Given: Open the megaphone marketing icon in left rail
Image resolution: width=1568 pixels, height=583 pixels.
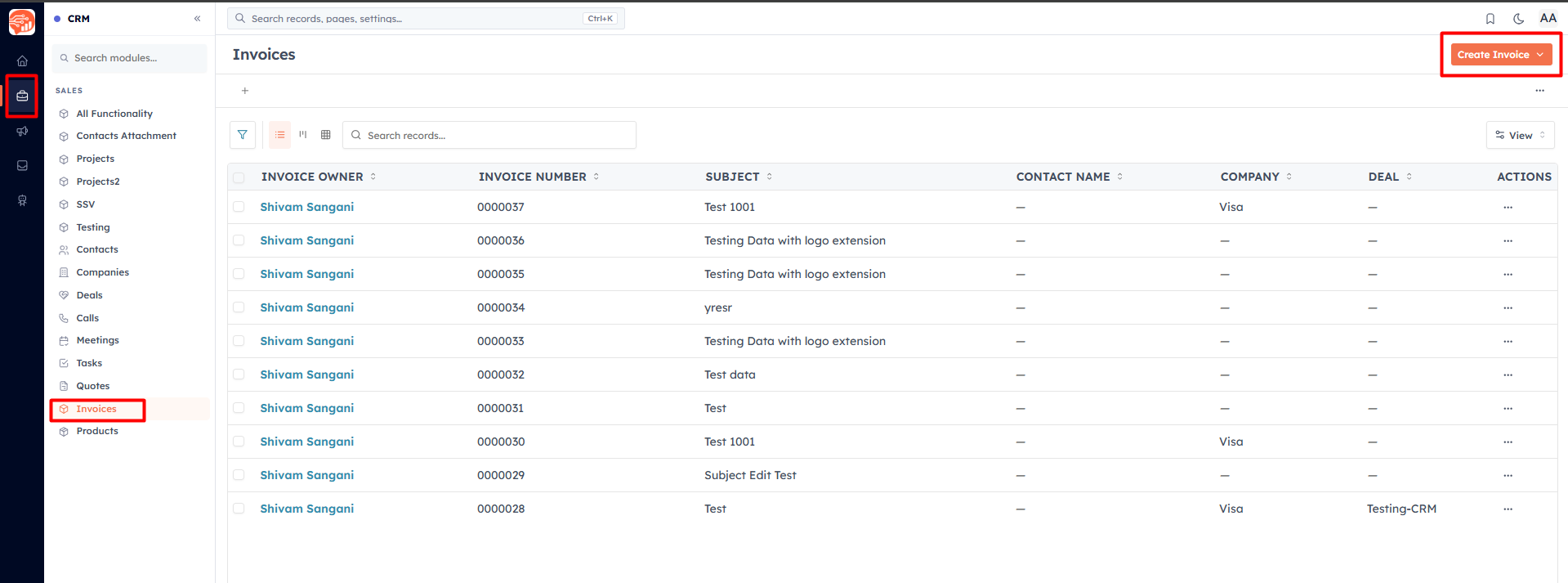Looking at the screenshot, I should pyautogui.click(x=22, y=132).
